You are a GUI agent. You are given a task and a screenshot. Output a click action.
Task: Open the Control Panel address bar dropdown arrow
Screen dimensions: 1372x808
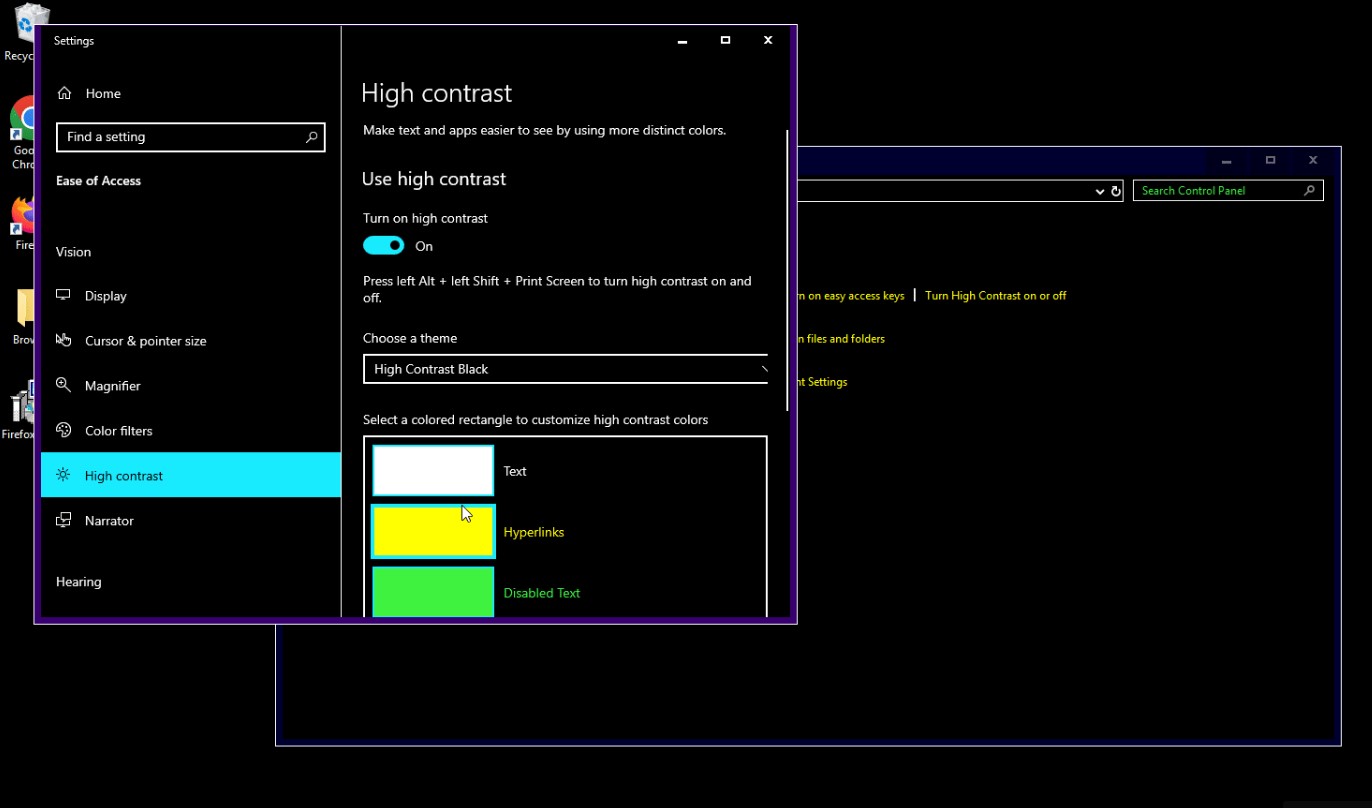point(1099,191)
